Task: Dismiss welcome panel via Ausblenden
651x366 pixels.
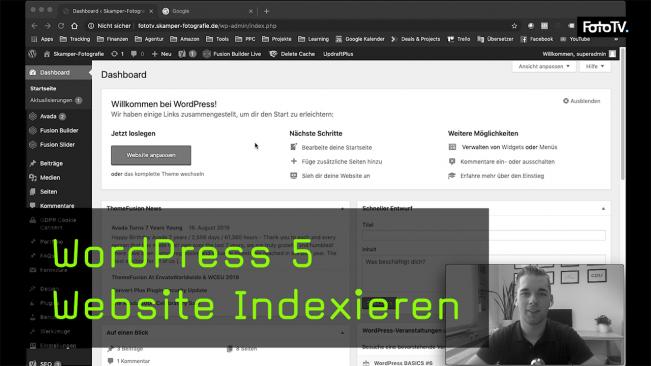Action: coord(582,101)
